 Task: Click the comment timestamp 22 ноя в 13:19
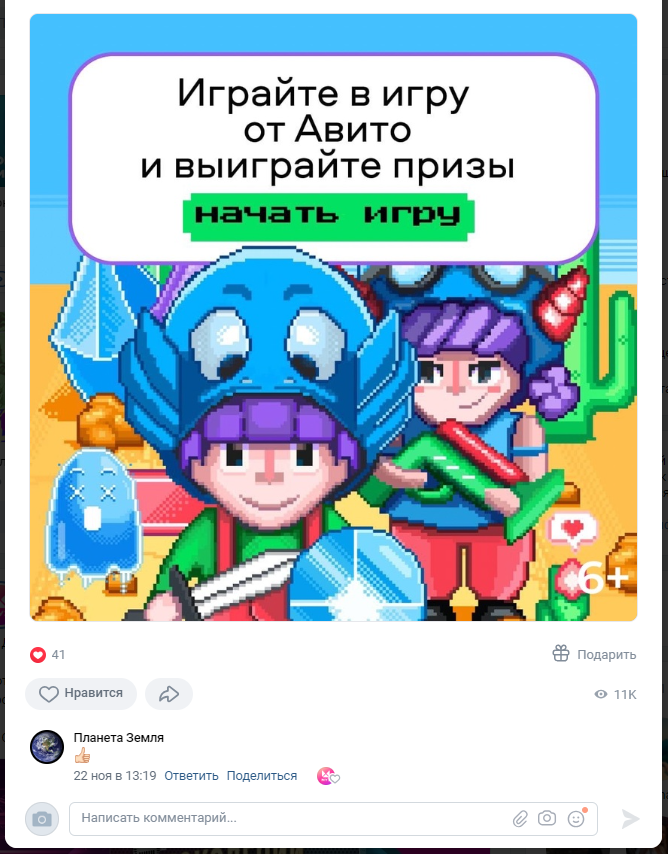(x=115, y=776)
